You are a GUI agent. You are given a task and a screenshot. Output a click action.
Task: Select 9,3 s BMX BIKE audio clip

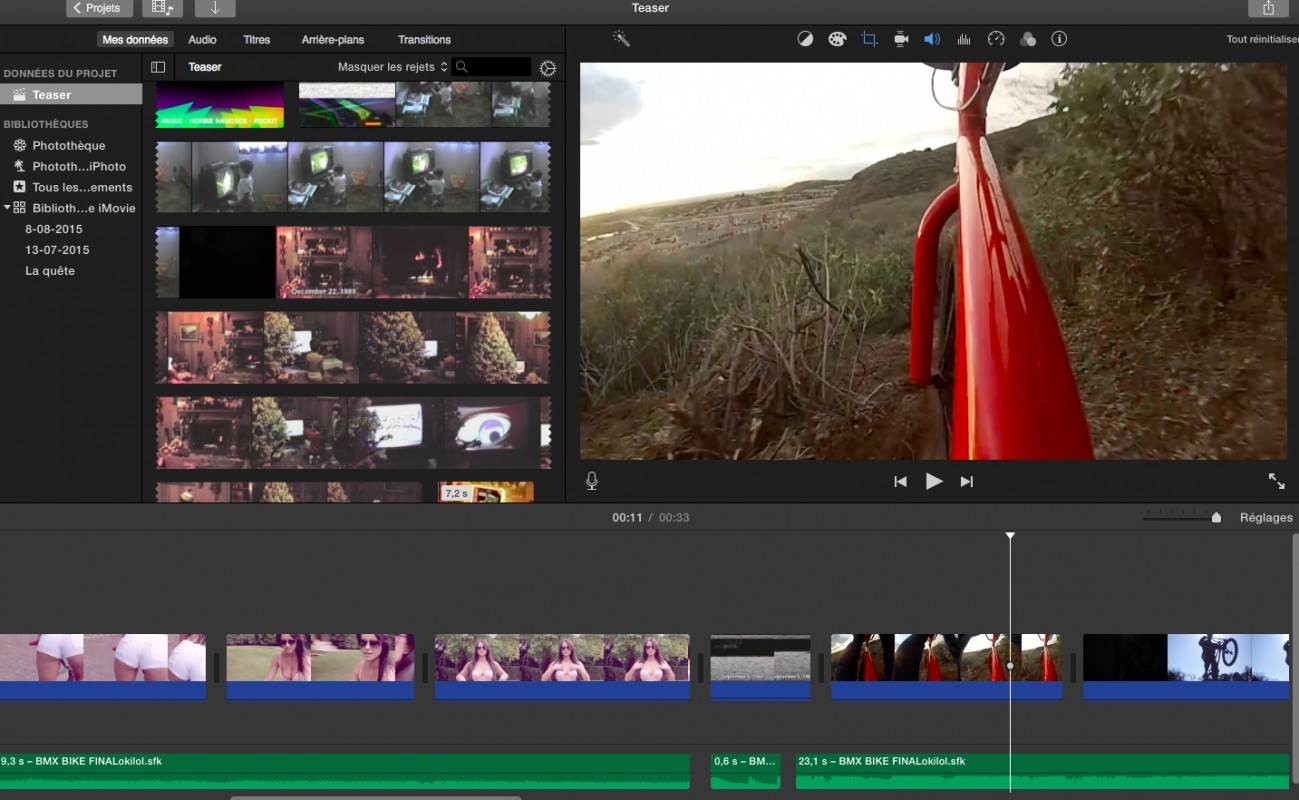click(344, 771)
